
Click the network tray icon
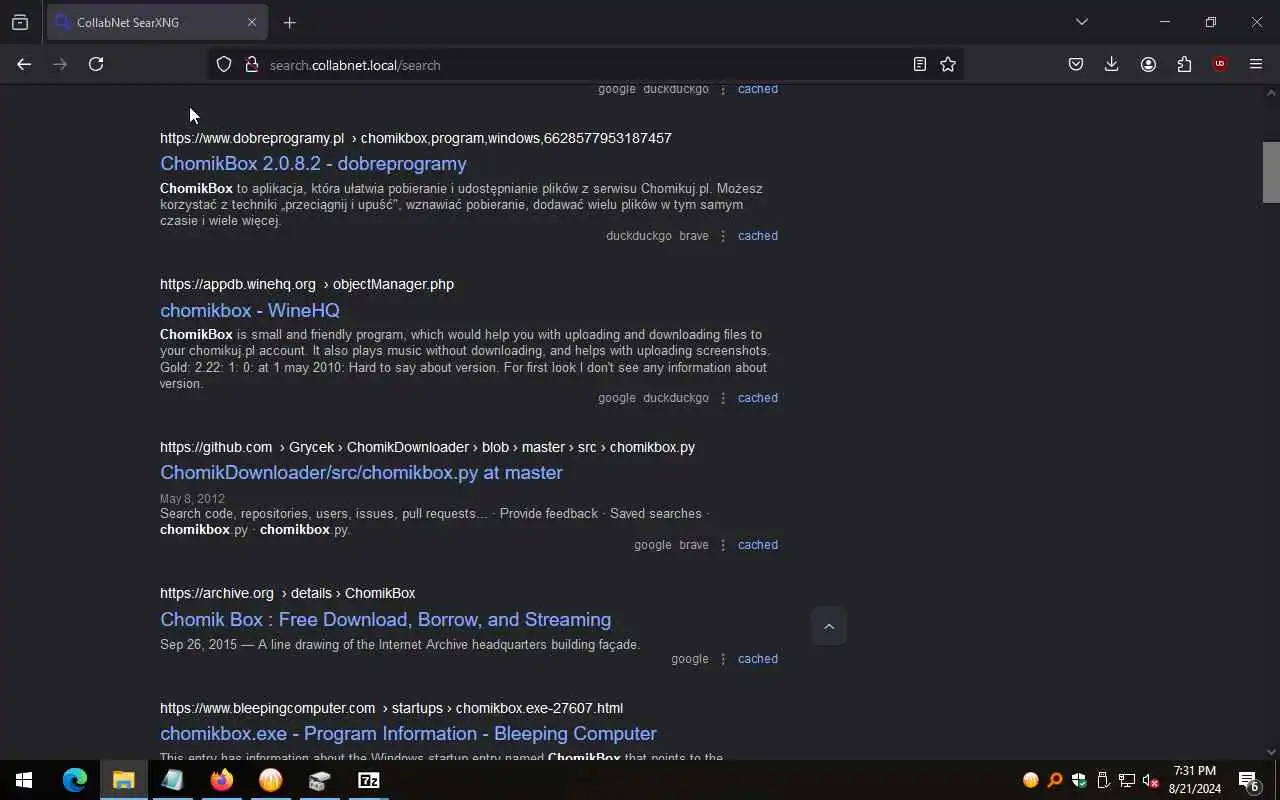click(1127, 780)
